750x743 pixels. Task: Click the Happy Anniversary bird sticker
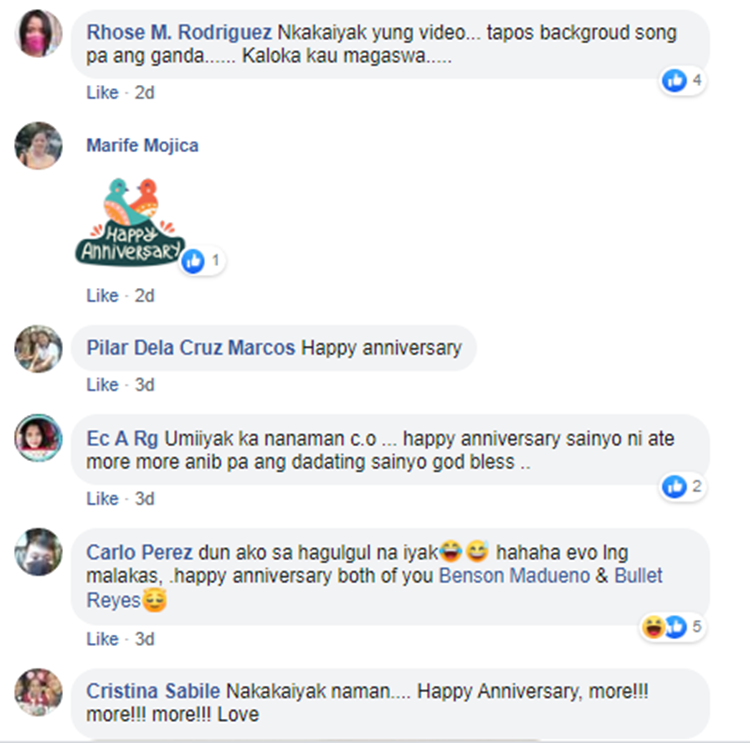(130, 222)
